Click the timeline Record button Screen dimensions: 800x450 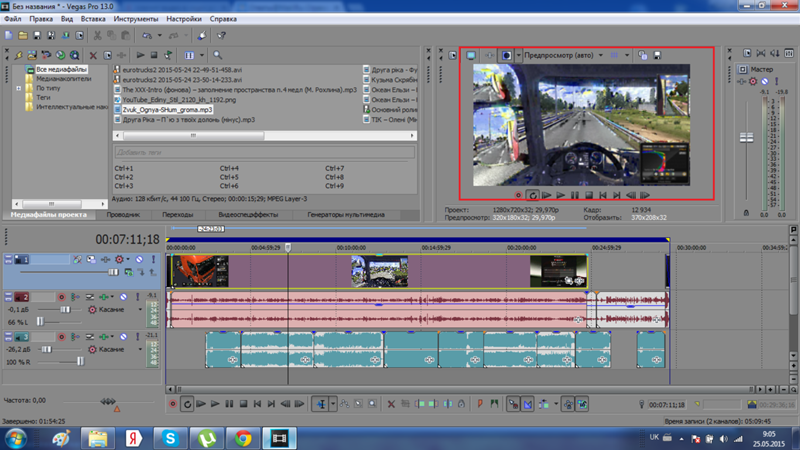173,405
